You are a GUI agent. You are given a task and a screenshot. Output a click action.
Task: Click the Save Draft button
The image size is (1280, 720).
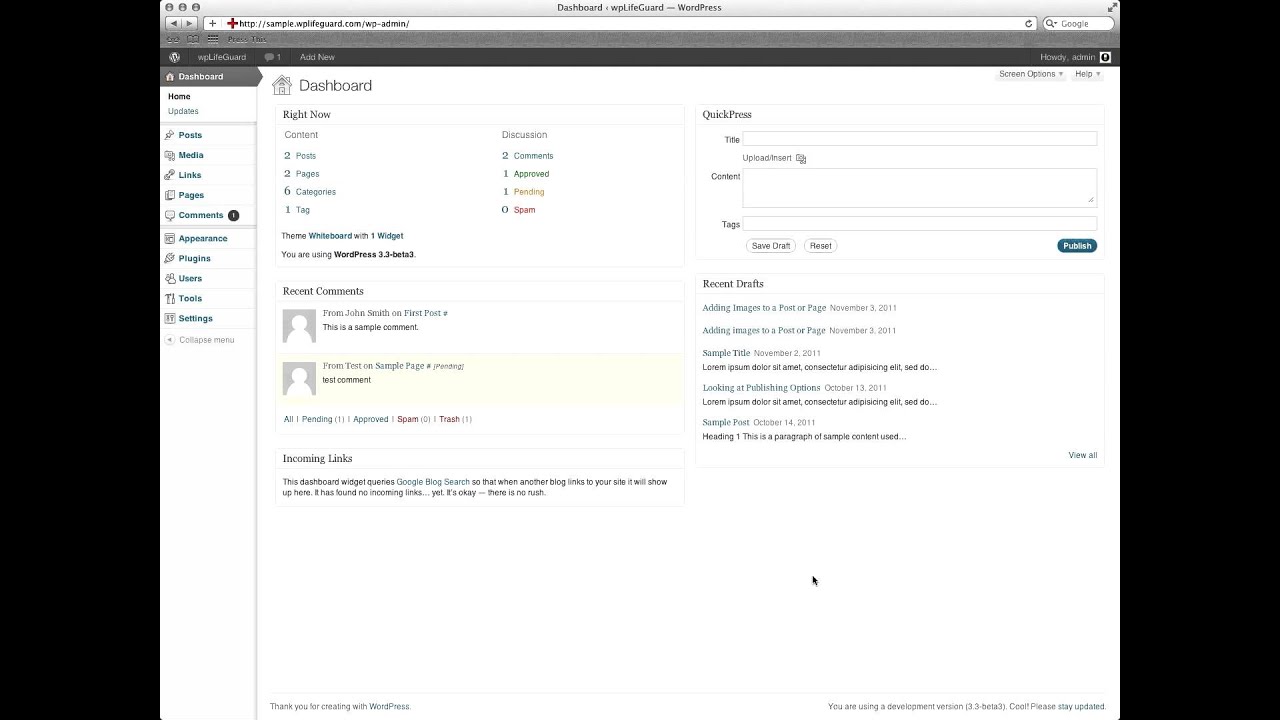click(771, 245)
